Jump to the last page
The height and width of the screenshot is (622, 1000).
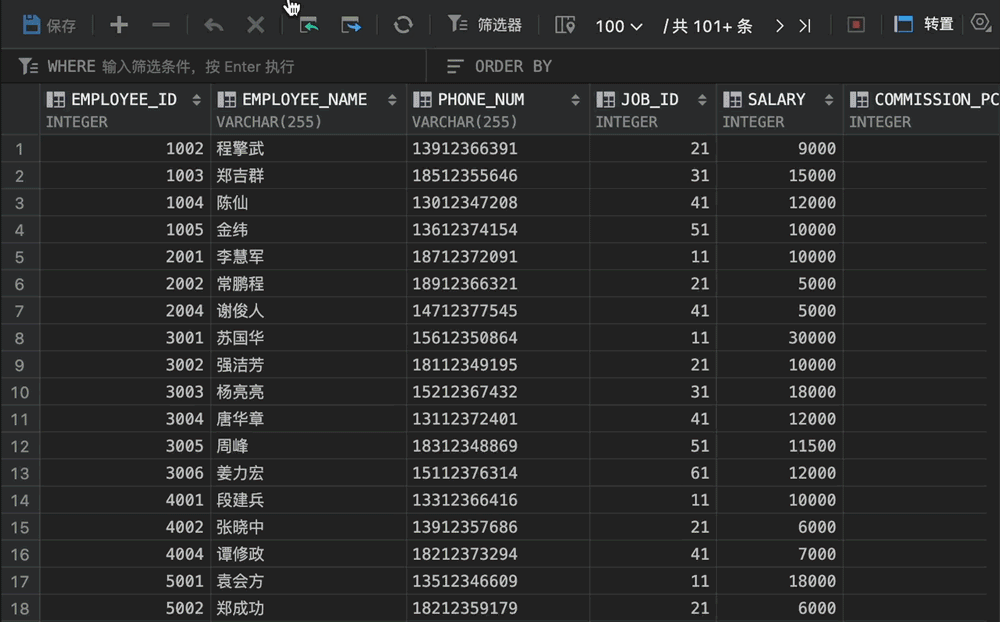point(805,26)
